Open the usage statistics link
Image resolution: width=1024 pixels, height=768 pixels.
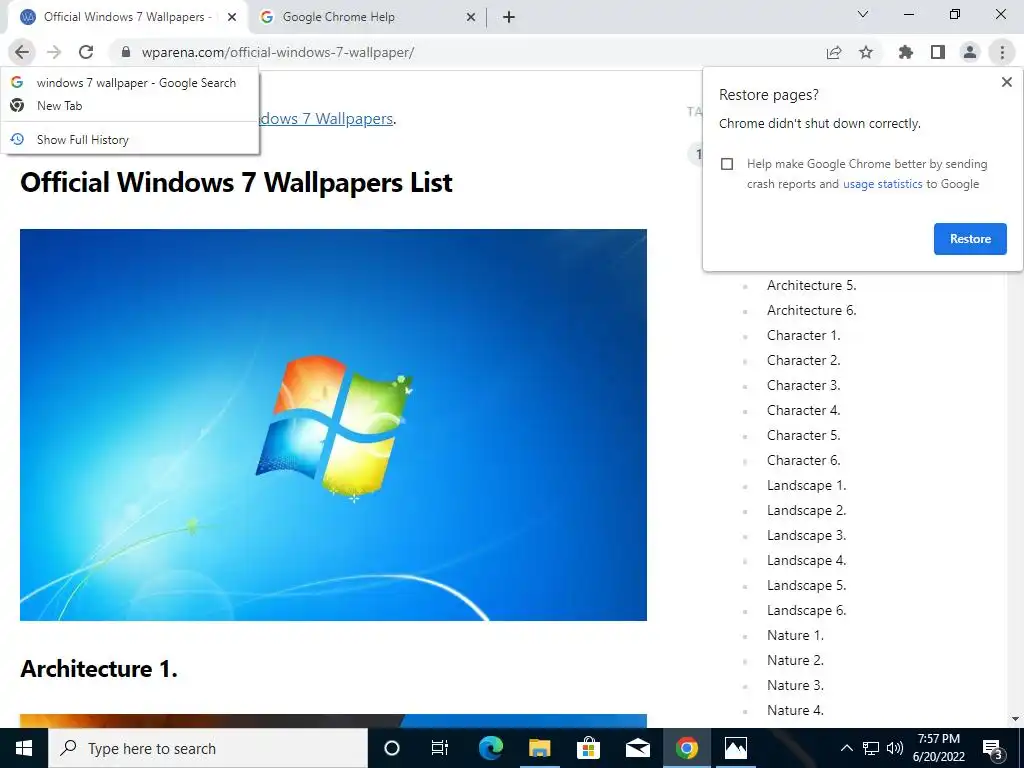point(882,184)
